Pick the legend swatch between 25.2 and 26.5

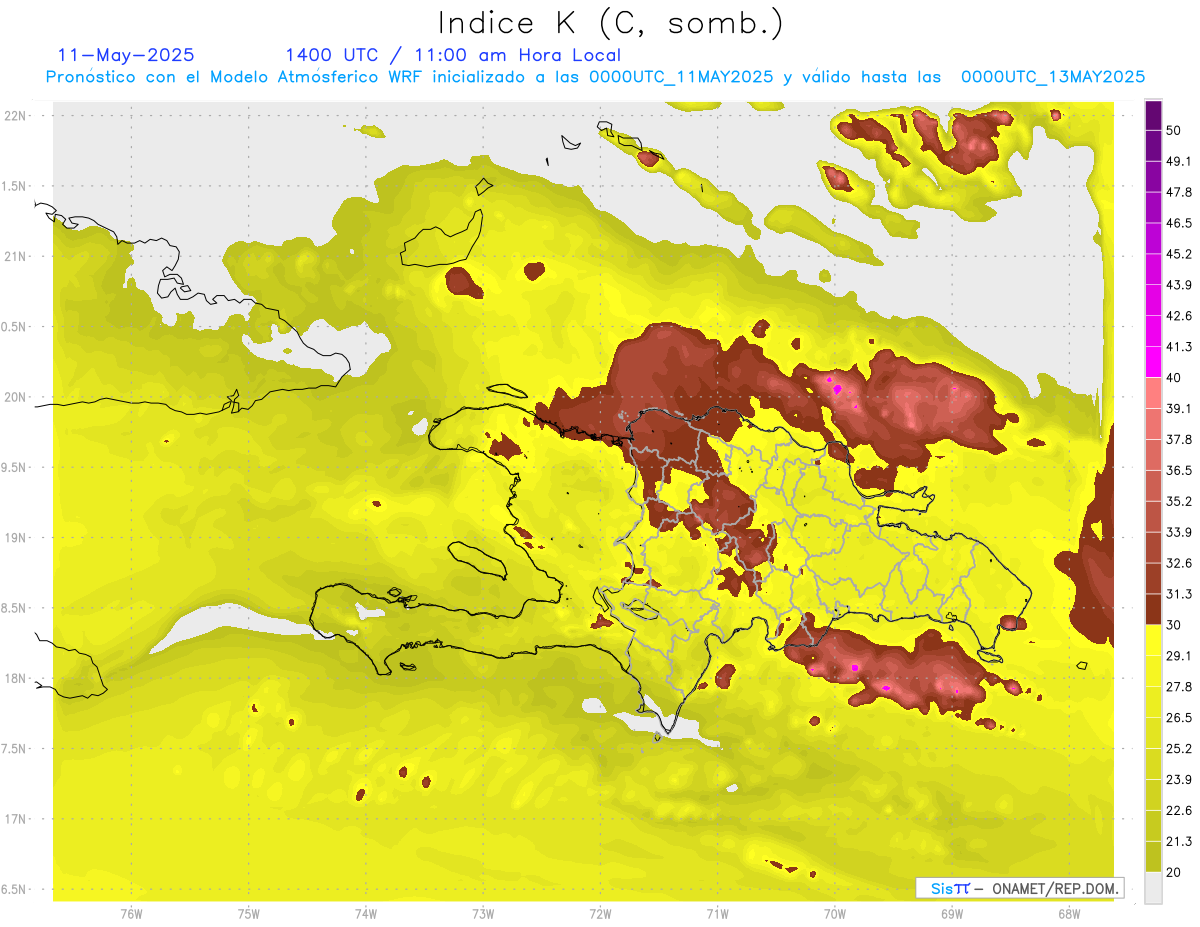click(1153, 733)
